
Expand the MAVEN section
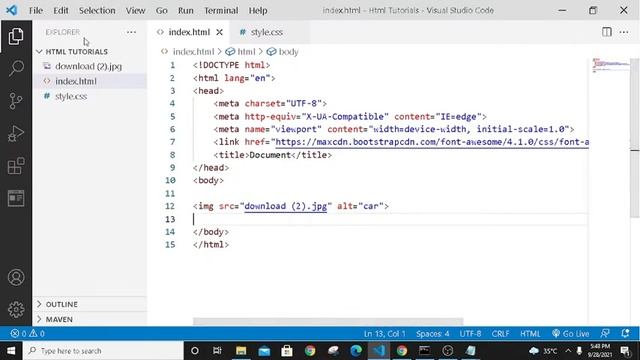[59, 319]
